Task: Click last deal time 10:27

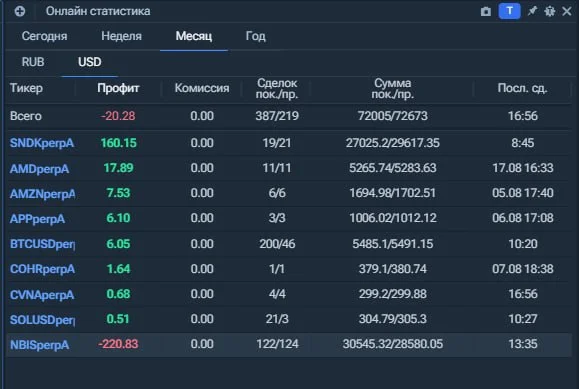Action: coord(523,319)
